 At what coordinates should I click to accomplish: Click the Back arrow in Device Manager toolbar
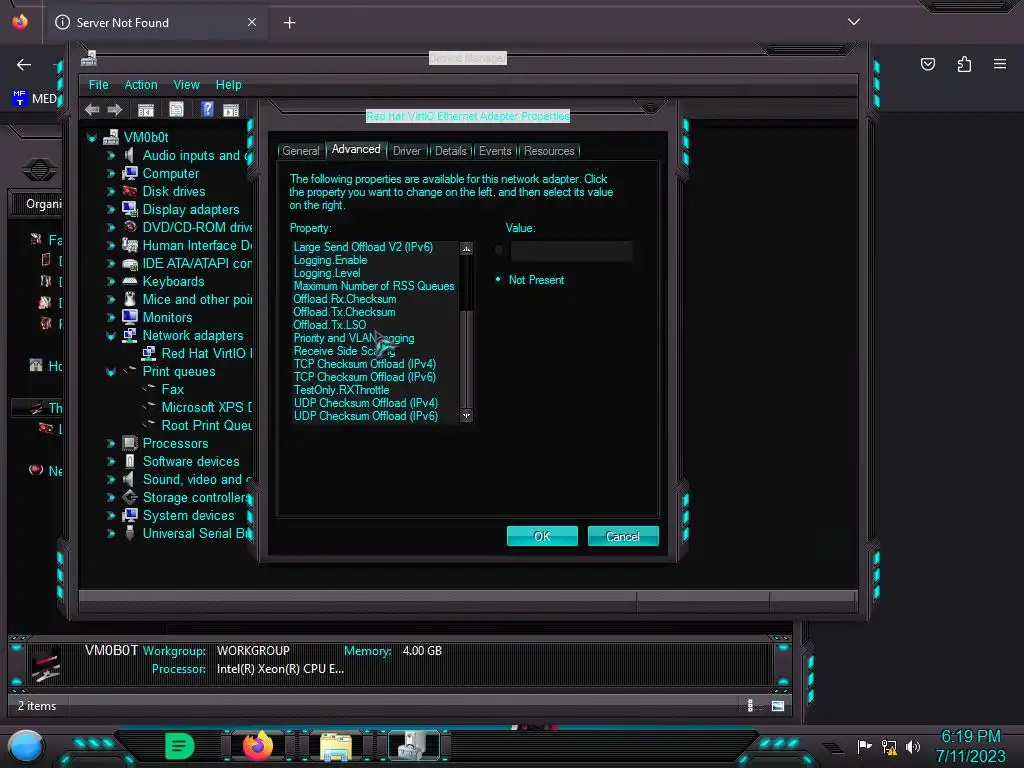coord(92,110)
